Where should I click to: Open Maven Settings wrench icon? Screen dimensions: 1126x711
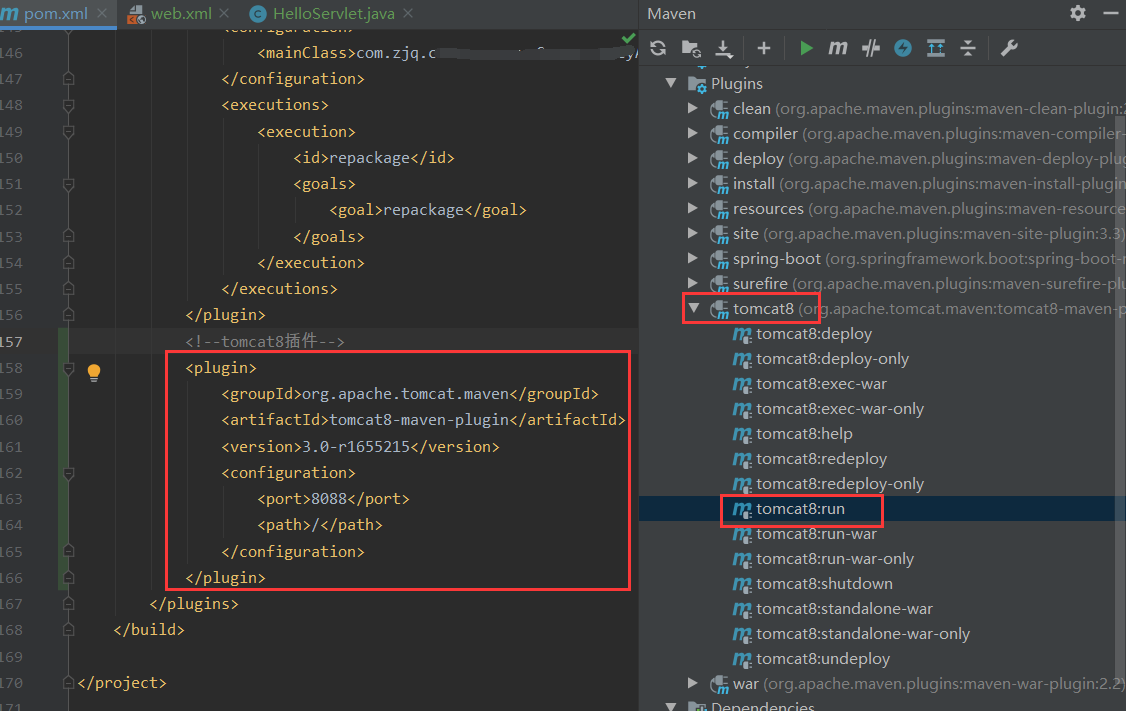click(x=1009, y=48)
